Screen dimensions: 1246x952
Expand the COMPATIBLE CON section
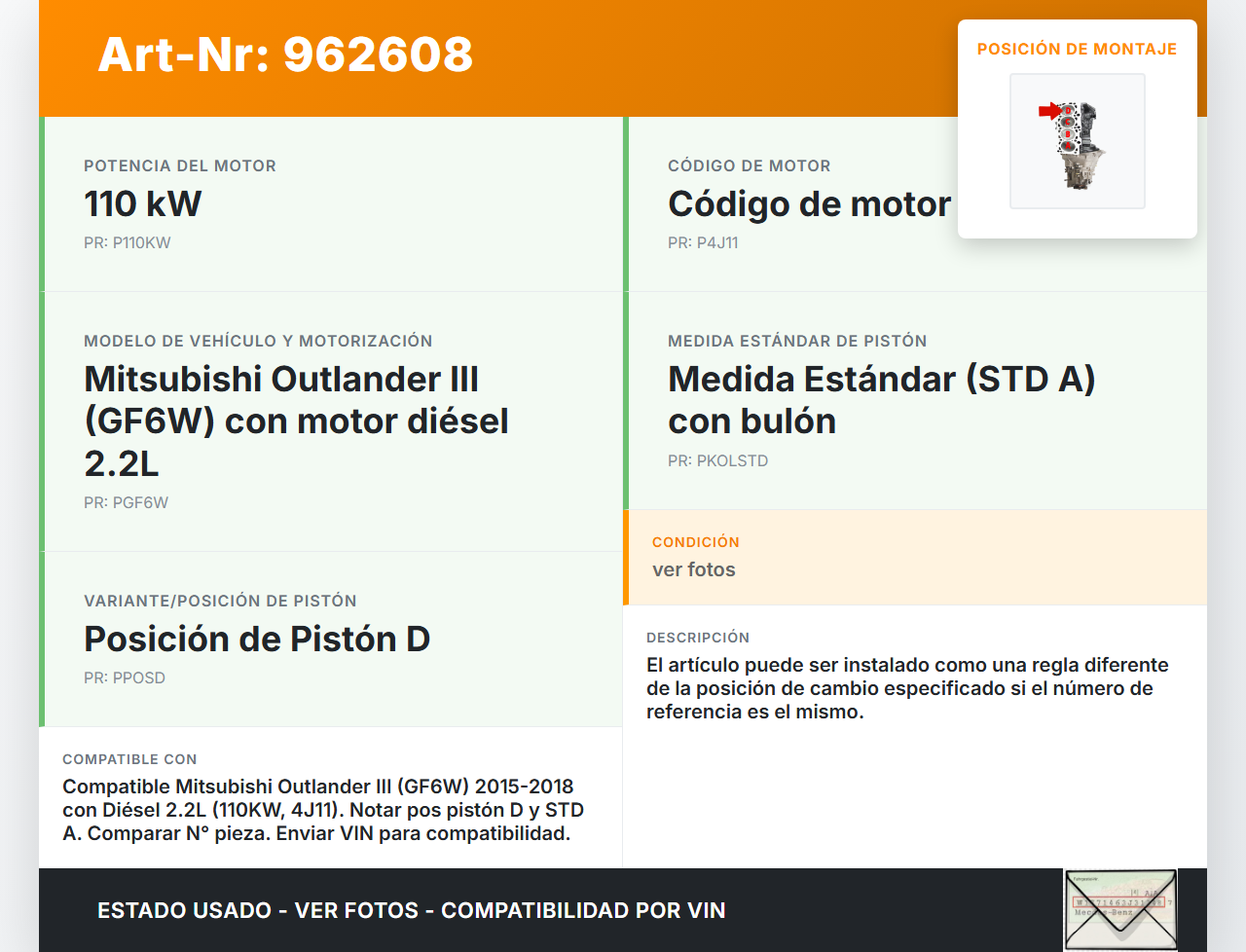(x=331, y=798)
